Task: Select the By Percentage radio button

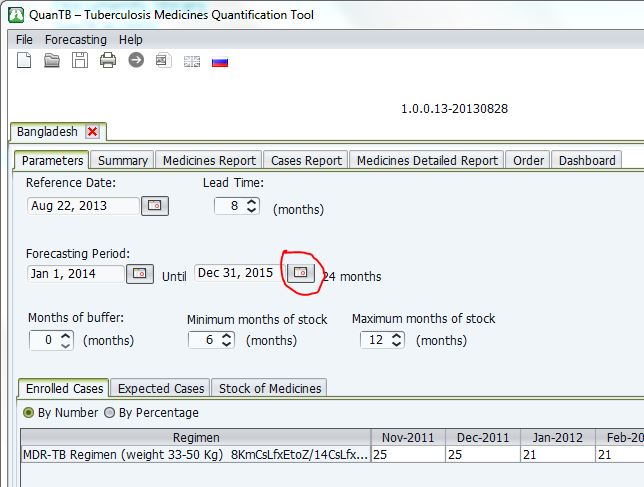Action: [109, 412]
